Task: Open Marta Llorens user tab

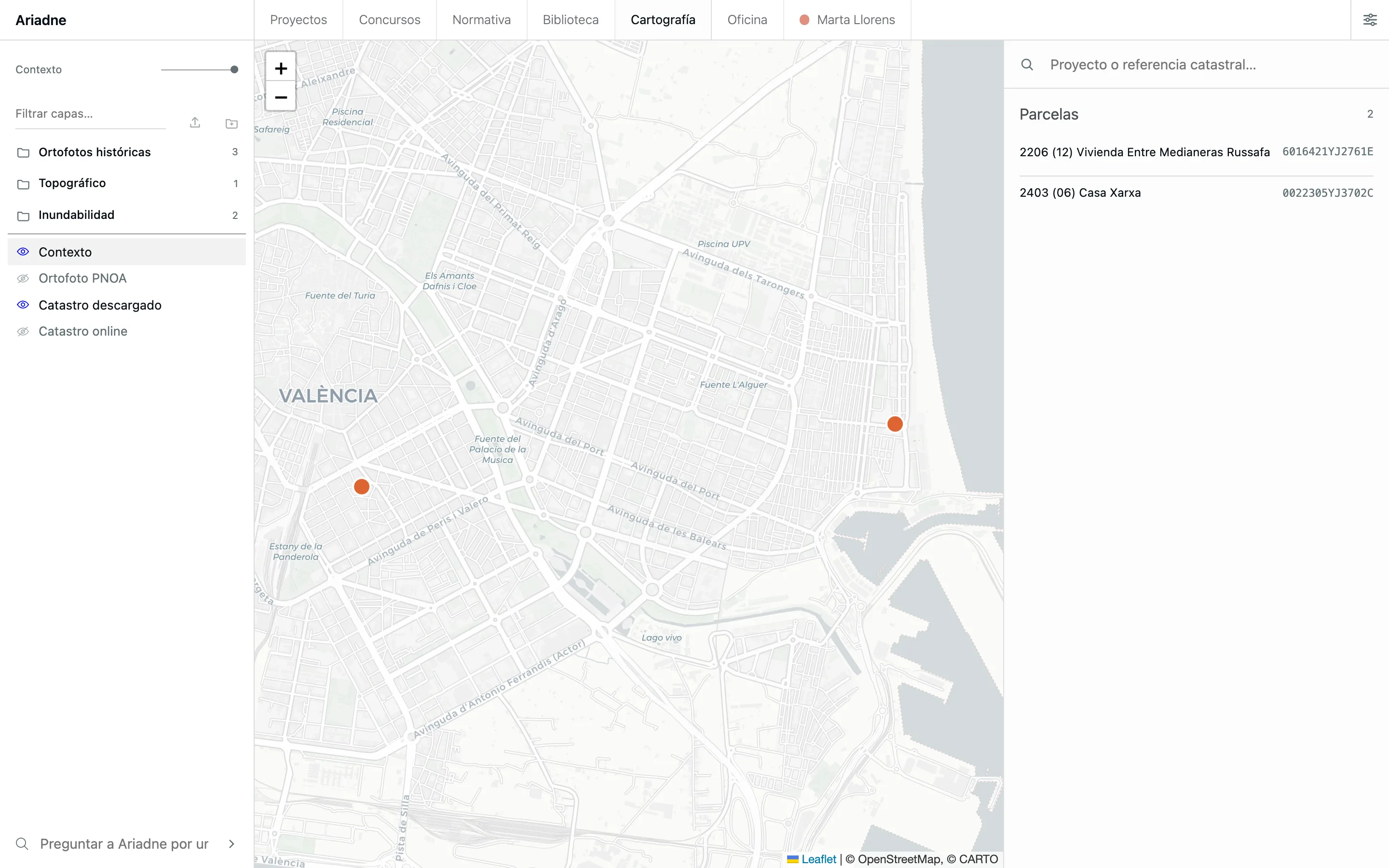Action: 847,19
